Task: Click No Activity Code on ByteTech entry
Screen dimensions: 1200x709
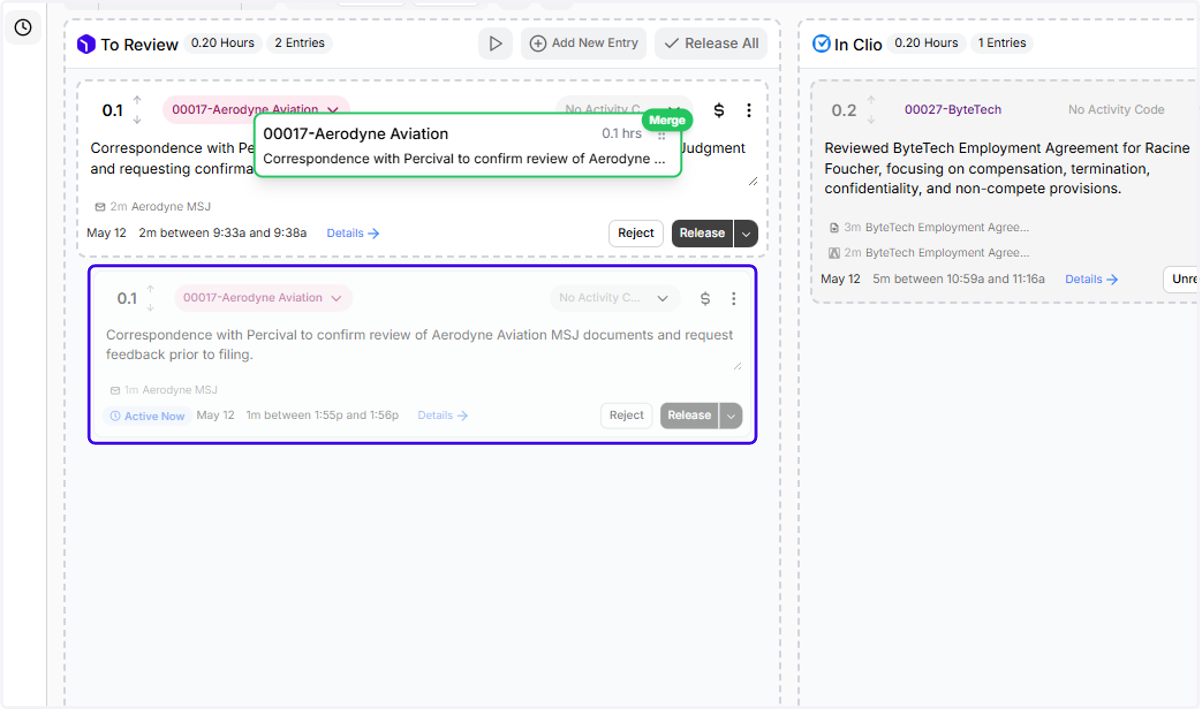Action: point(1116,110)
